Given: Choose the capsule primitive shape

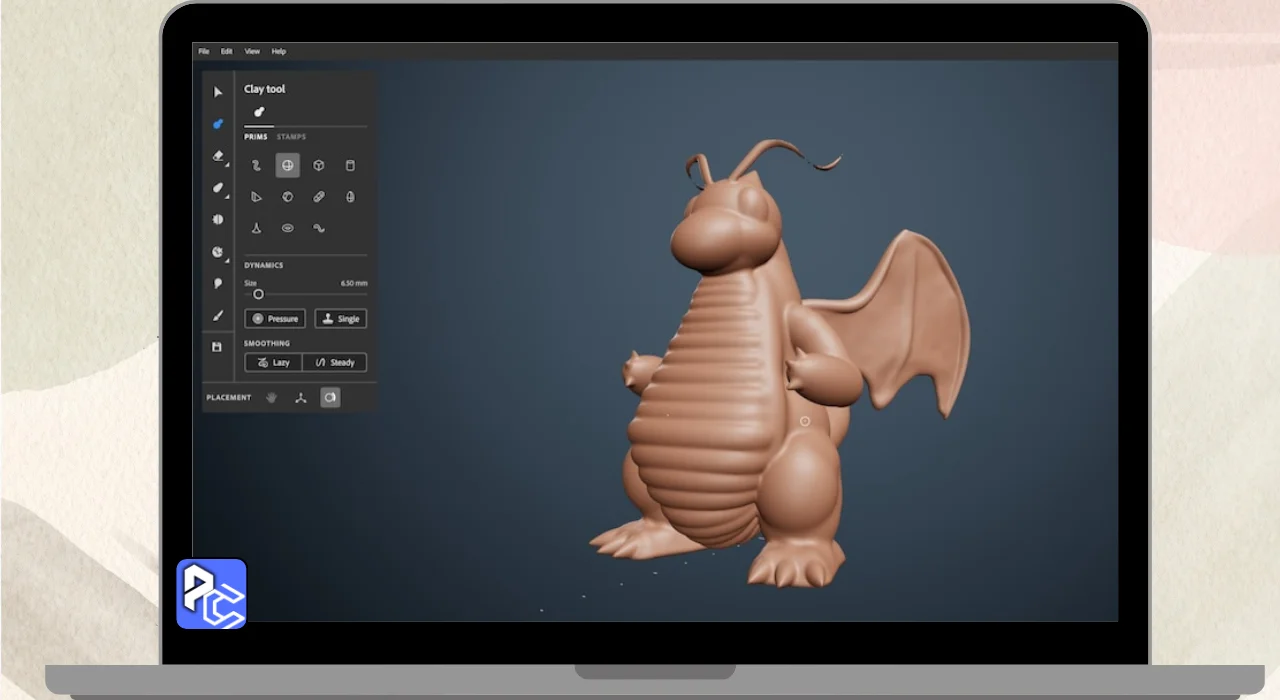Looking at the screenshot, I should pos(319,197).
